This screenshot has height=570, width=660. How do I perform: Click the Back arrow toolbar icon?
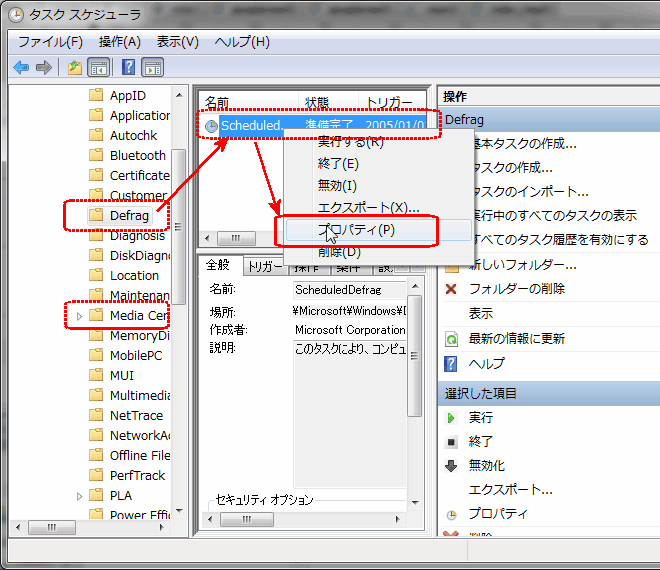point(20,68)
